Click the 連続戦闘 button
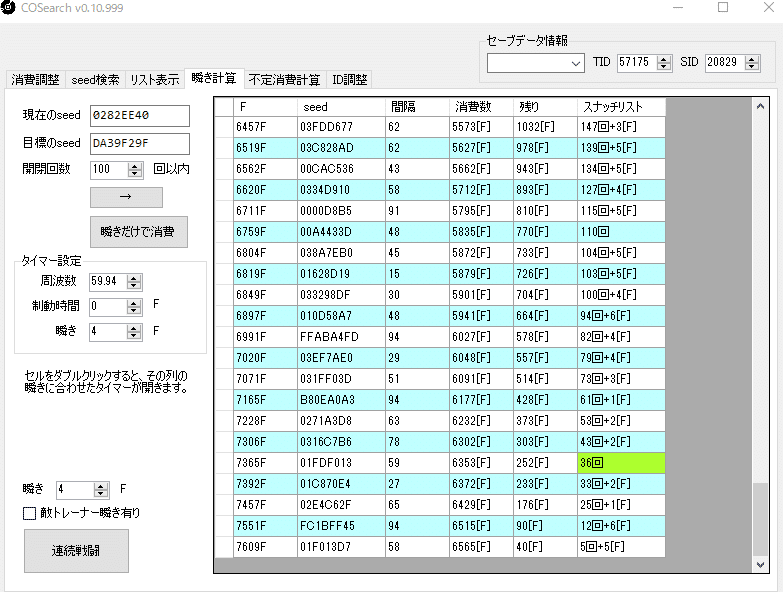Screen dimensions: 783x592 tap(76, 551)
